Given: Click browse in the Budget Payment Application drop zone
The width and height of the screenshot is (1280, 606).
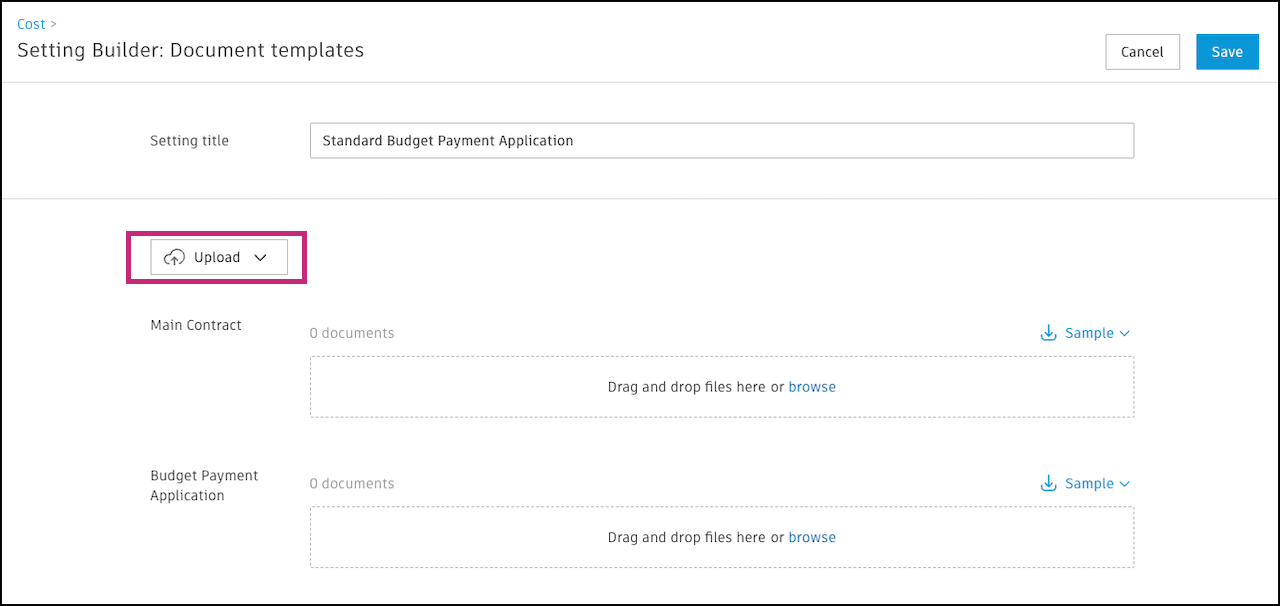Looking at the screenshot, I should 812,537.
